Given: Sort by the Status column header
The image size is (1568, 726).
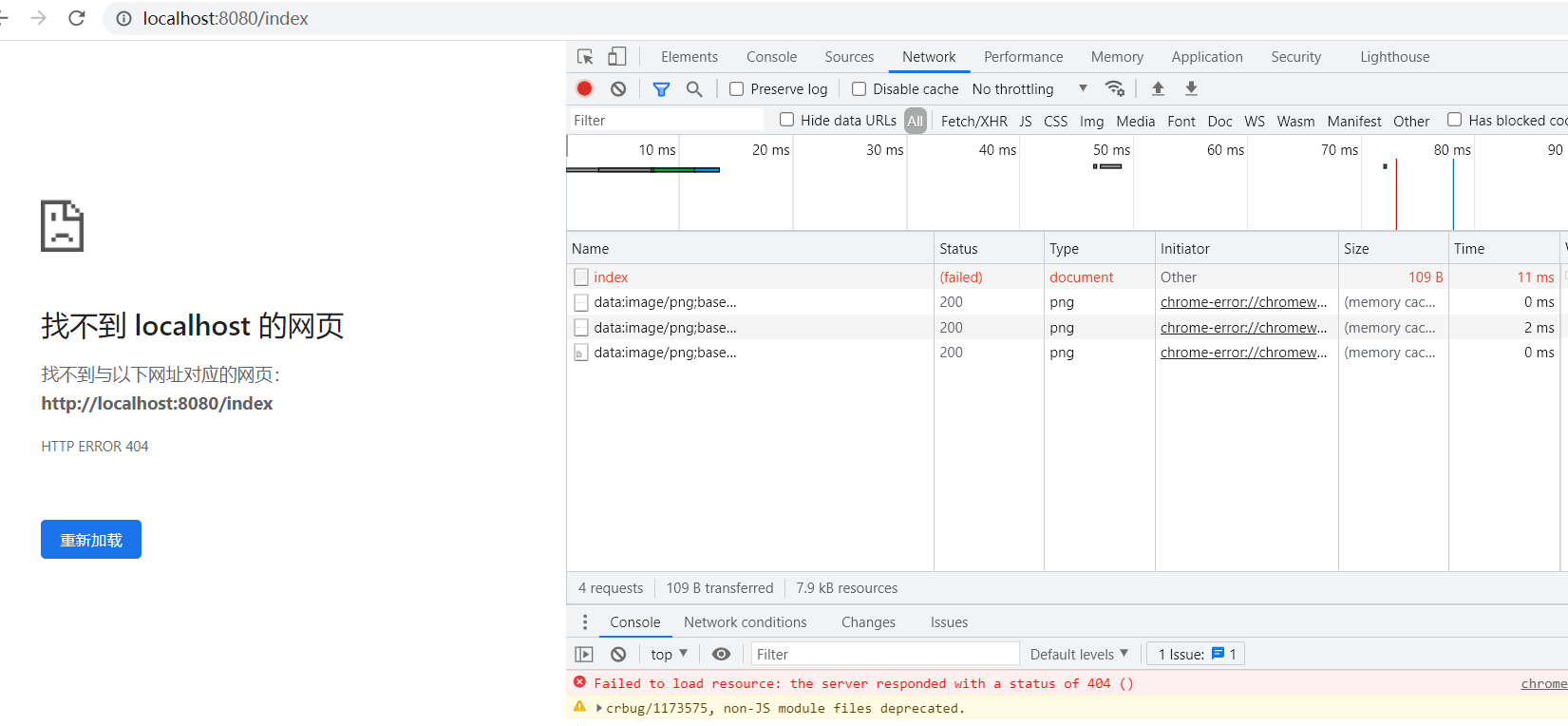Looking at the screenshot, I should click(x=989, y=248).
